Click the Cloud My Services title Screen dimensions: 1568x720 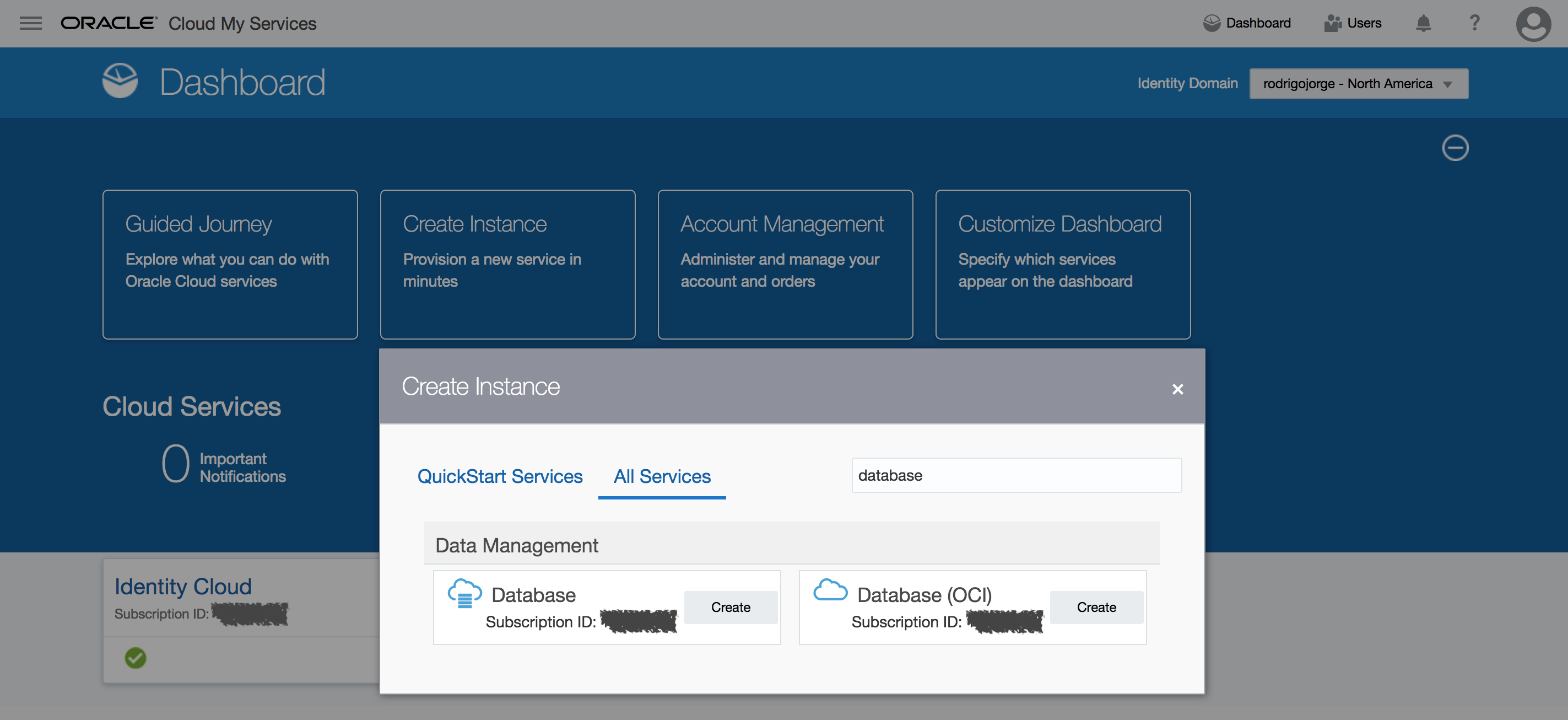[x=242, y=24]
